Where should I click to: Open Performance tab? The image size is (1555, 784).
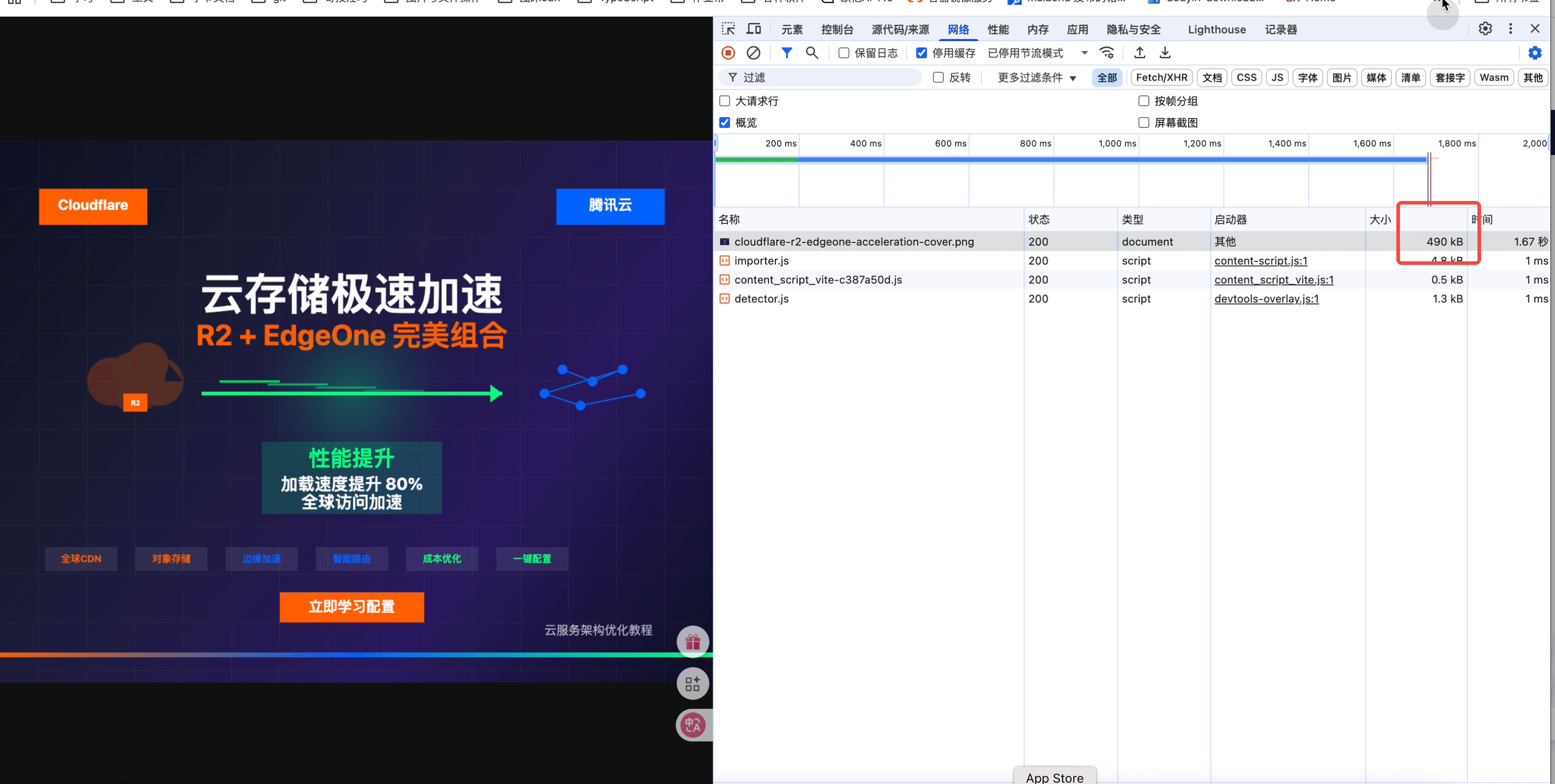tap(998, 30)
